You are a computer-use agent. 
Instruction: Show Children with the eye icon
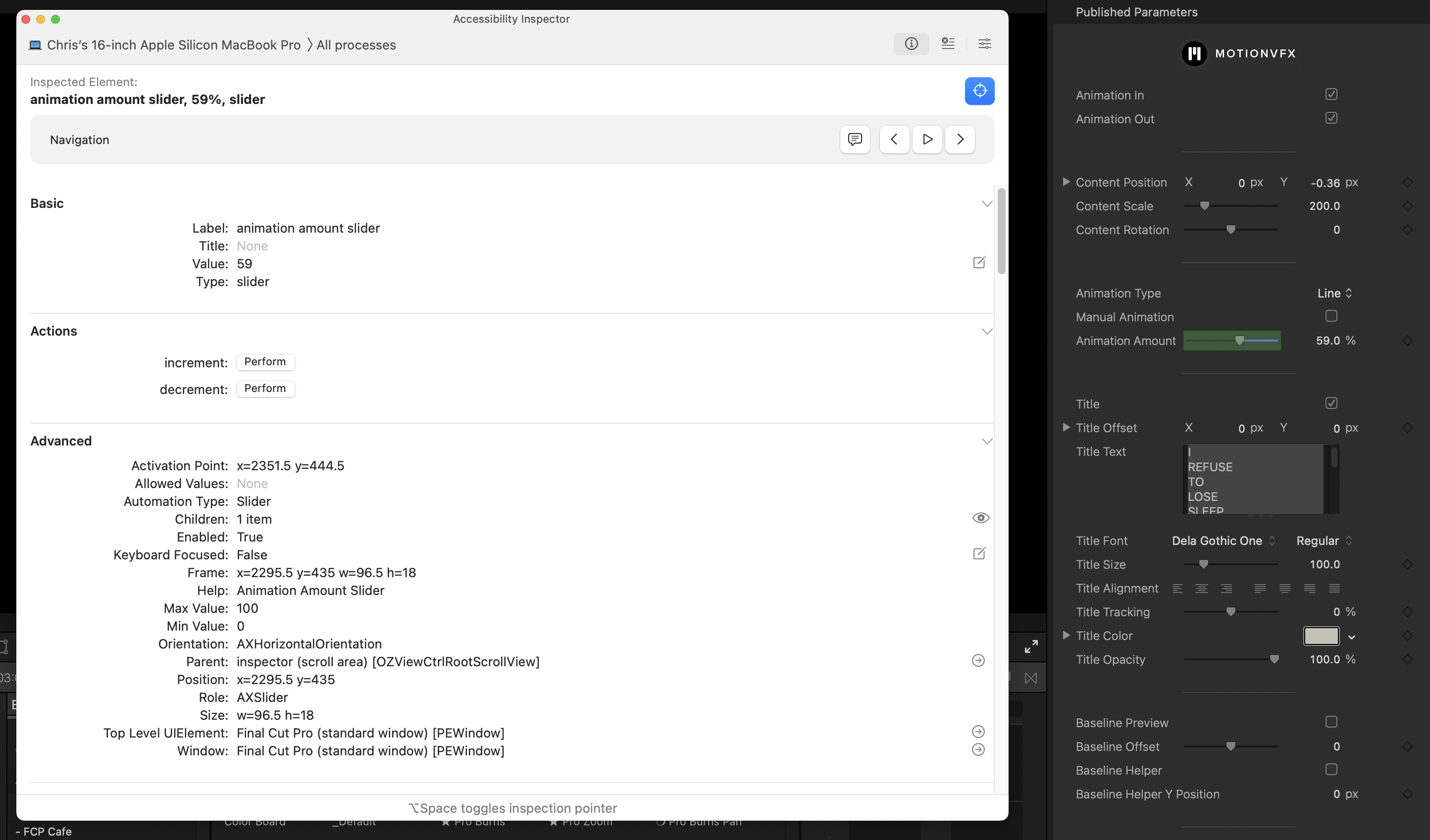pyautogui.click(x=980, y=518)
